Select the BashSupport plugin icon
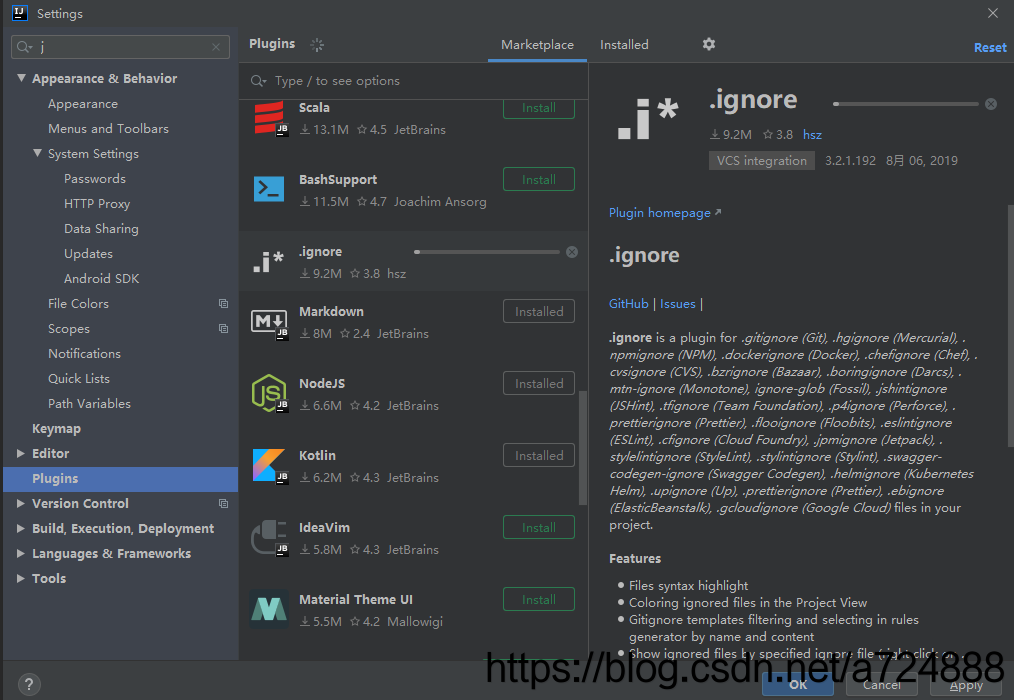This screenshot has width=1014, height=700. [269, 189]
